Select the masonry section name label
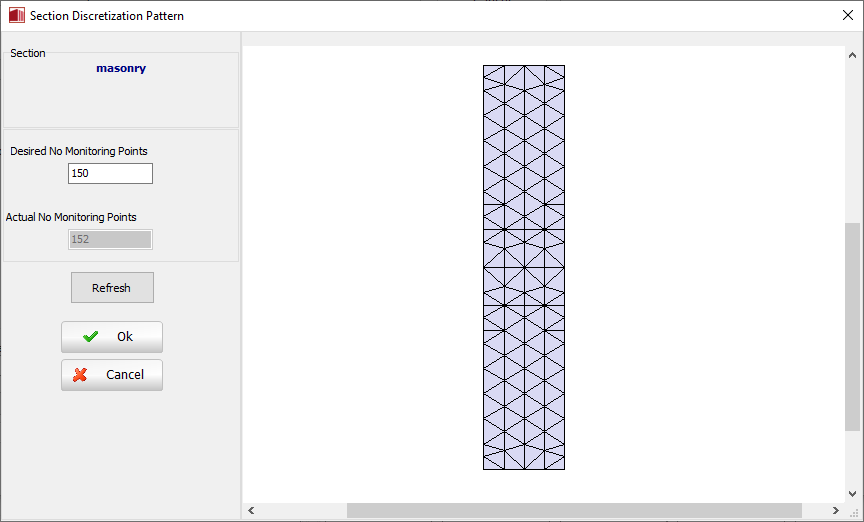This screenshot has width=864, height=522. [121, 69]
